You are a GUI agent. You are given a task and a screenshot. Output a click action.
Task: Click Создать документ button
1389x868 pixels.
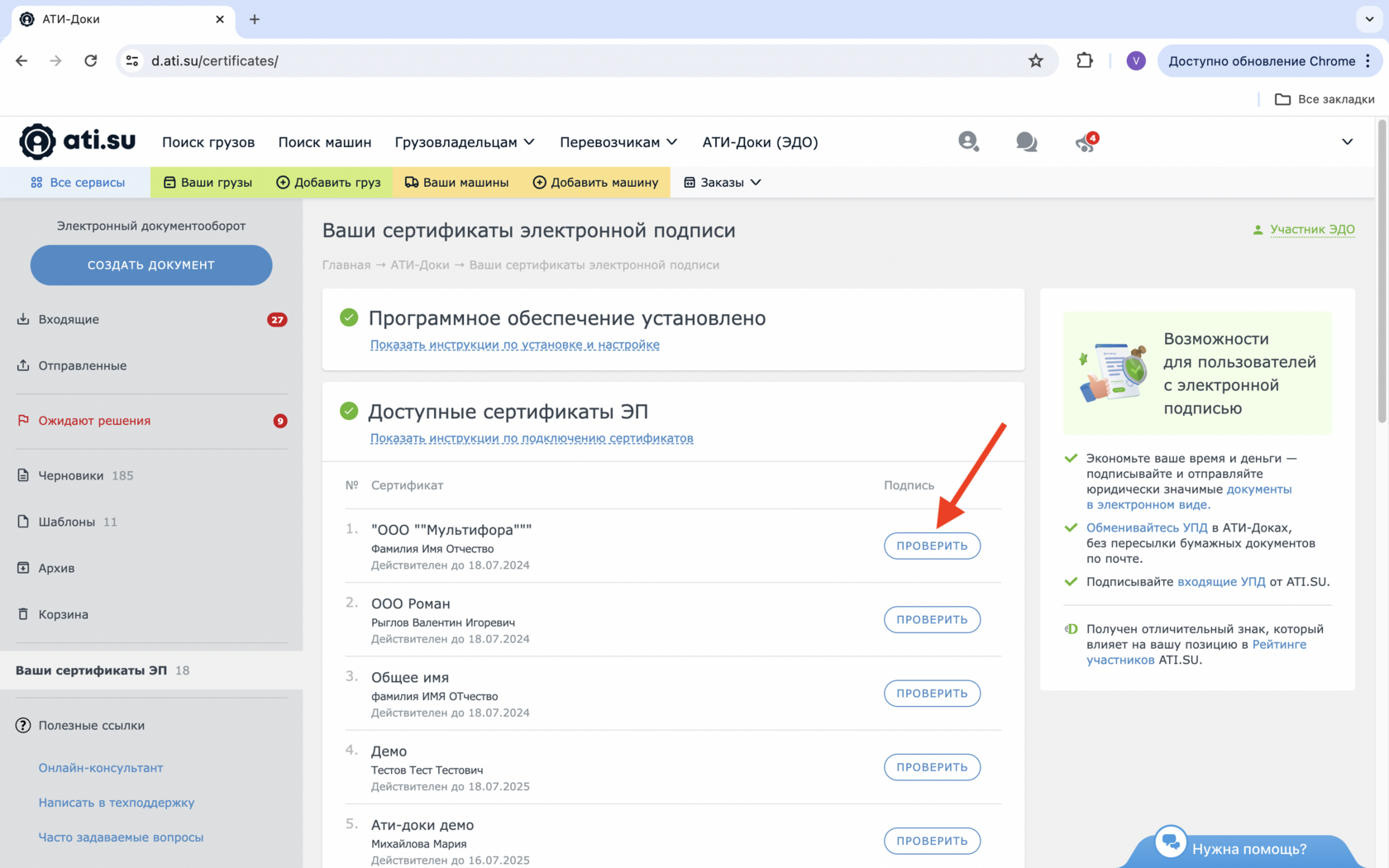click(x=151, y=265)
